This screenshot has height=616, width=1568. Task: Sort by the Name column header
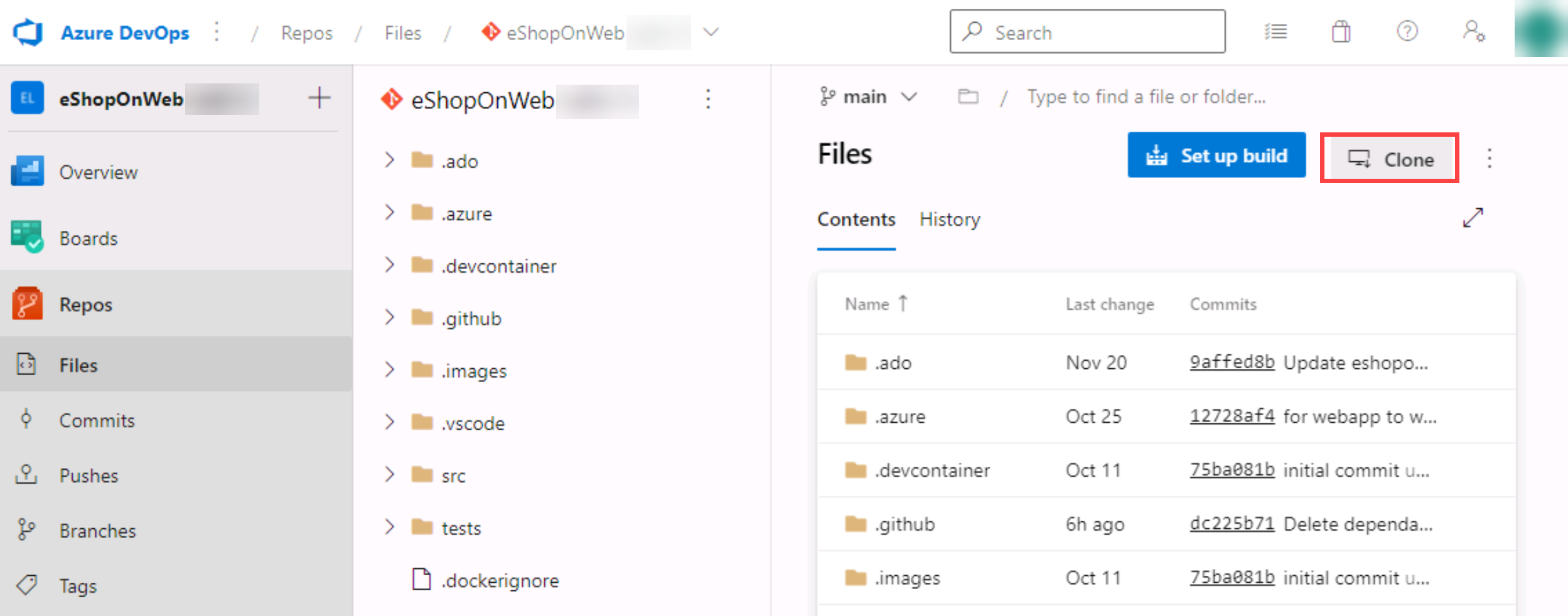pos(876,304)
